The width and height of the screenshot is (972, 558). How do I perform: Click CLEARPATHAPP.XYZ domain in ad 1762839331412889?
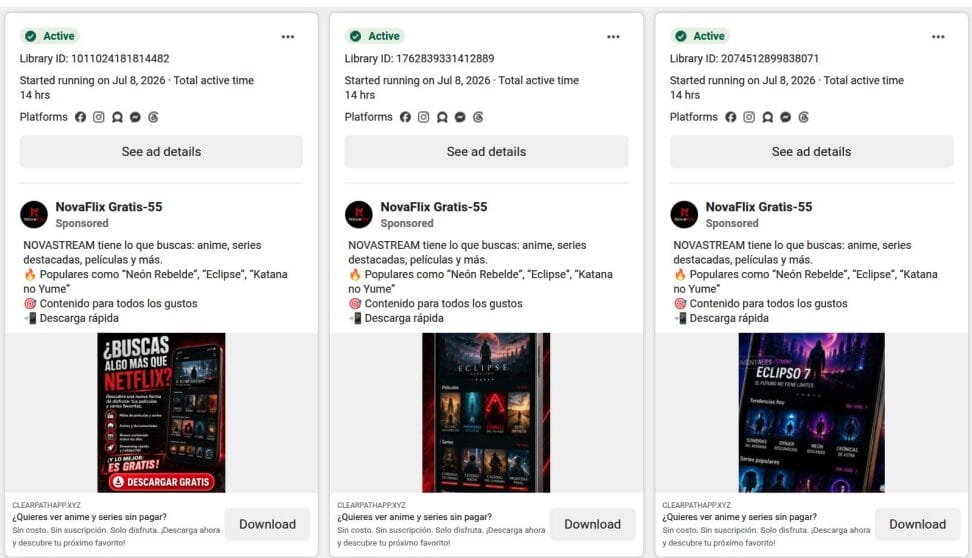[371, 505]
